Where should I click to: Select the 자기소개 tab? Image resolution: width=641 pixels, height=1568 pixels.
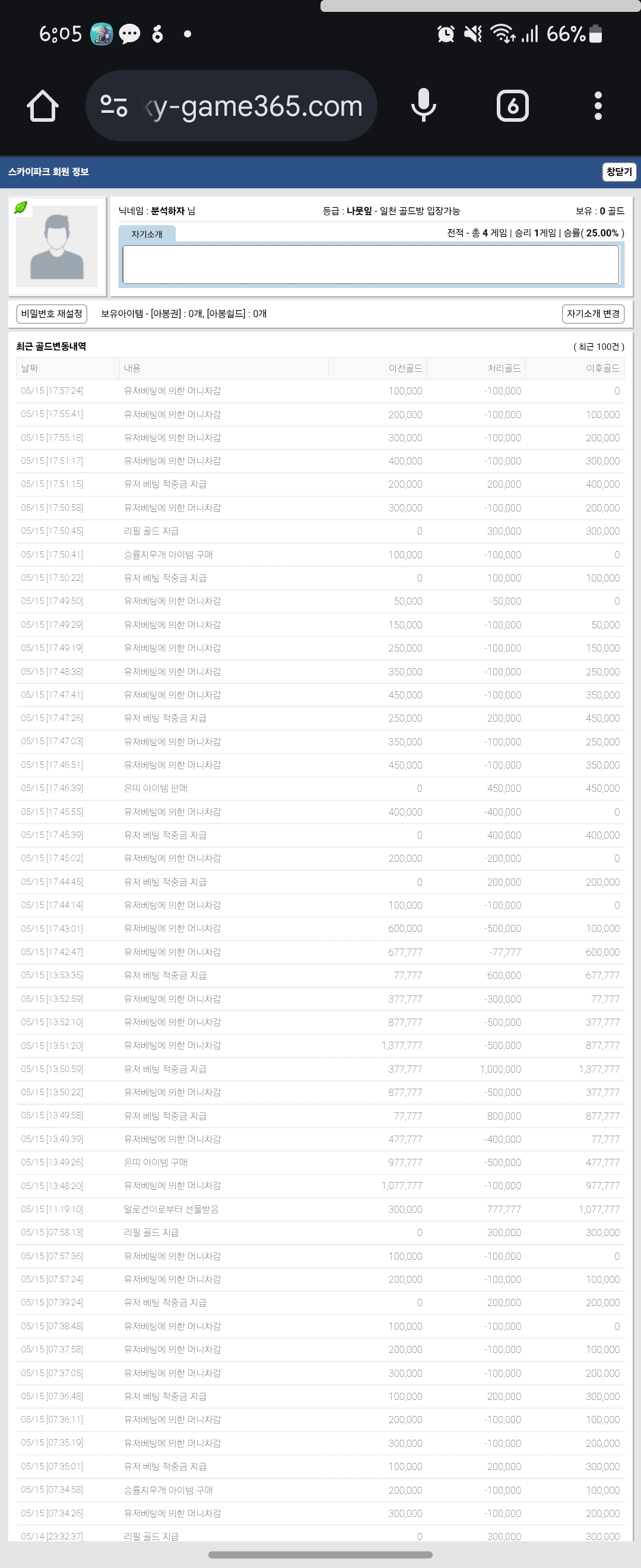[147, 234]
